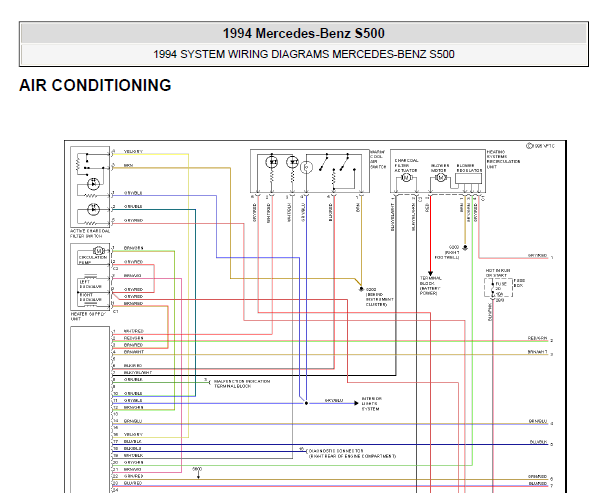Click 'Heating Systems Recirculation Unit' label
Image resolution: width=603 pixels, height=493 pixels.
pos(503,159)
